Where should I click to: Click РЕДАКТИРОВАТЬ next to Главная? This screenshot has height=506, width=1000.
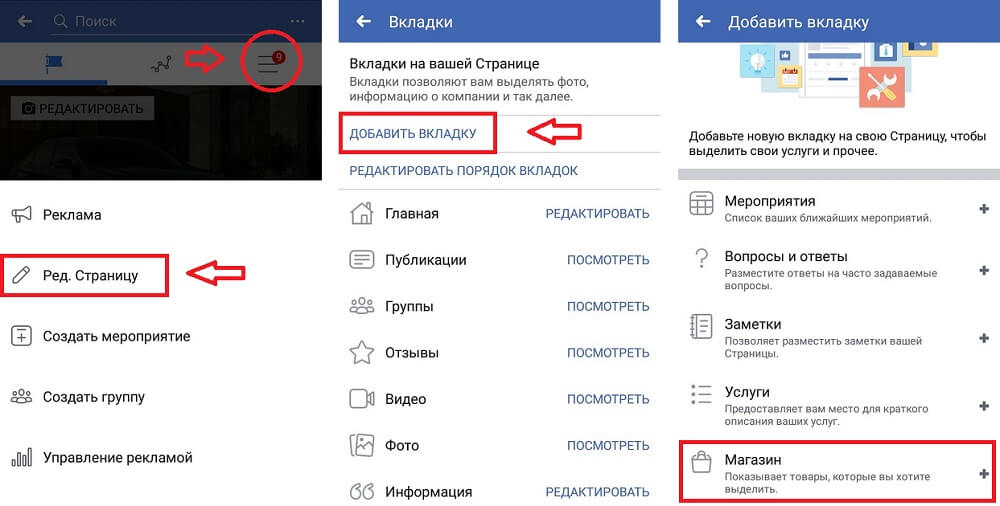pyautogui.click(x=597, y=214)
